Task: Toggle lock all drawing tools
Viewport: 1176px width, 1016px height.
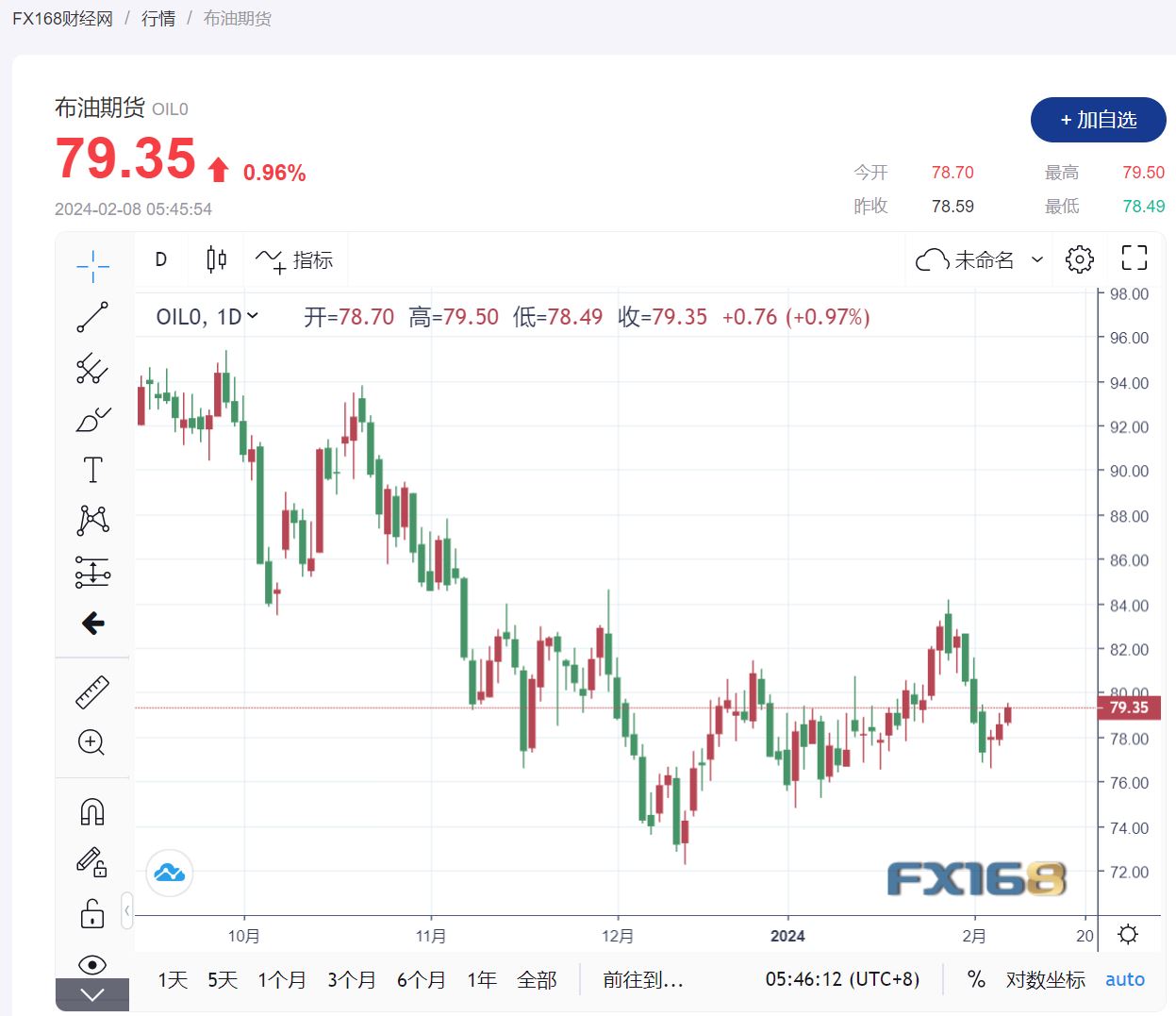Action: pos(92,913)
